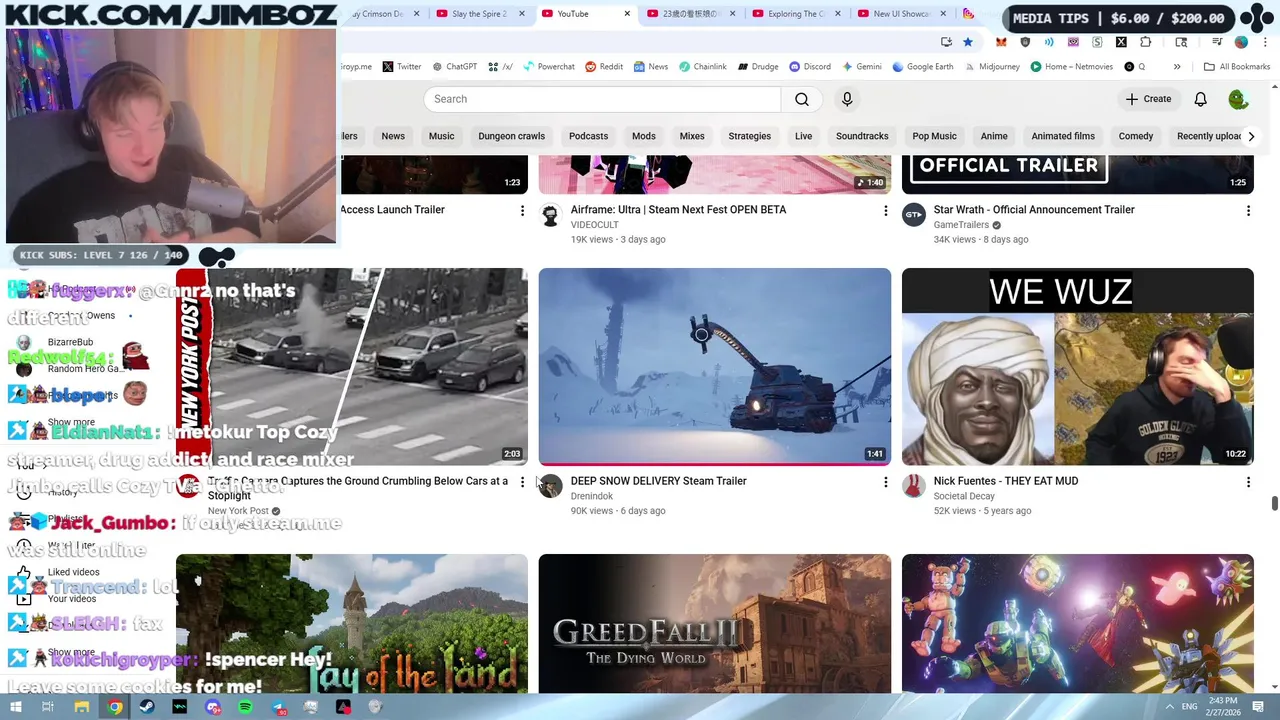Image resolution: width=1280 pixels, height=720 pixels.
Task: Open Windows Start menu
Action: [x=16, y=707]
